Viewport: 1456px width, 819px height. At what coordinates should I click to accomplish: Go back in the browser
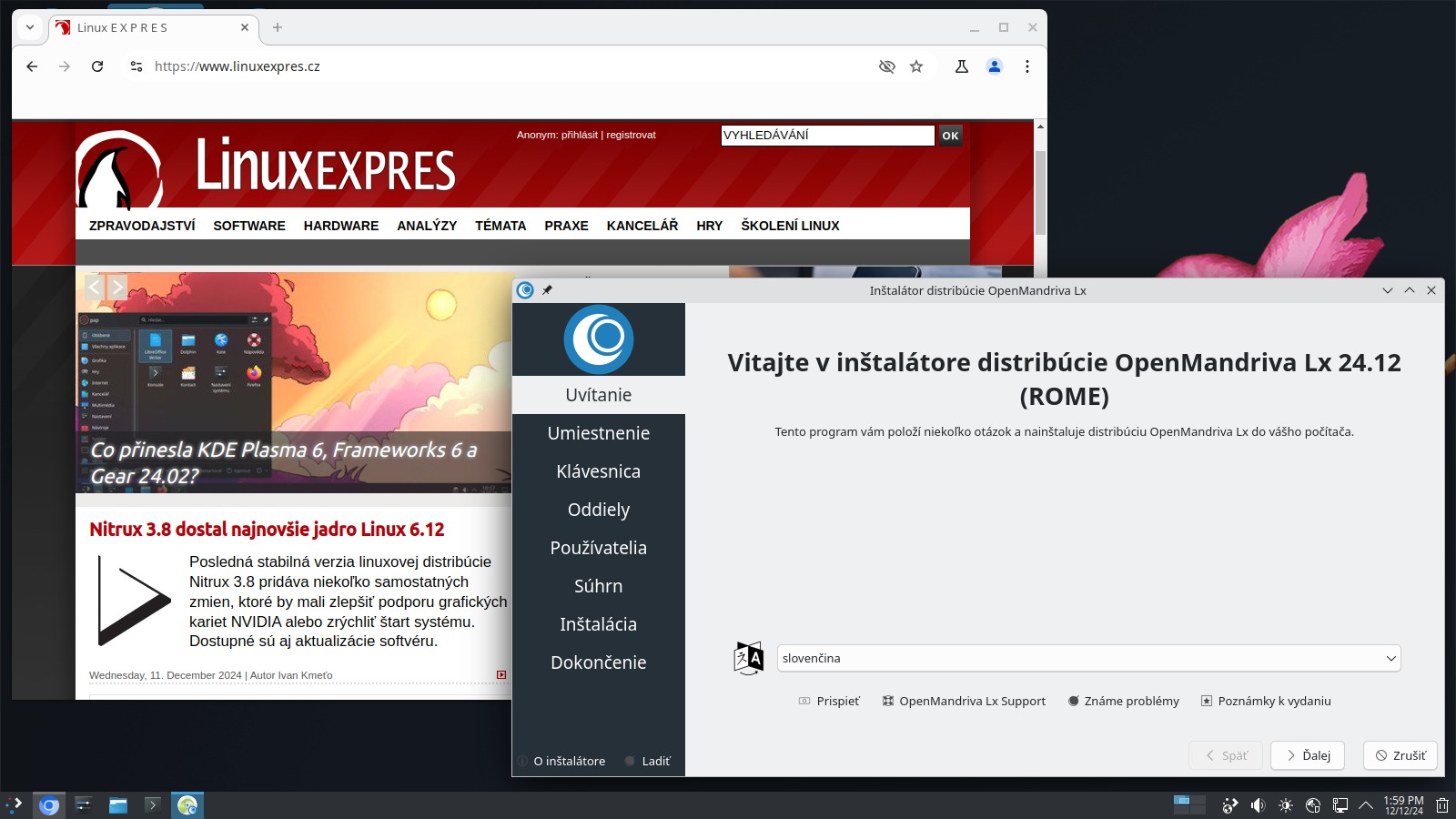32,66
